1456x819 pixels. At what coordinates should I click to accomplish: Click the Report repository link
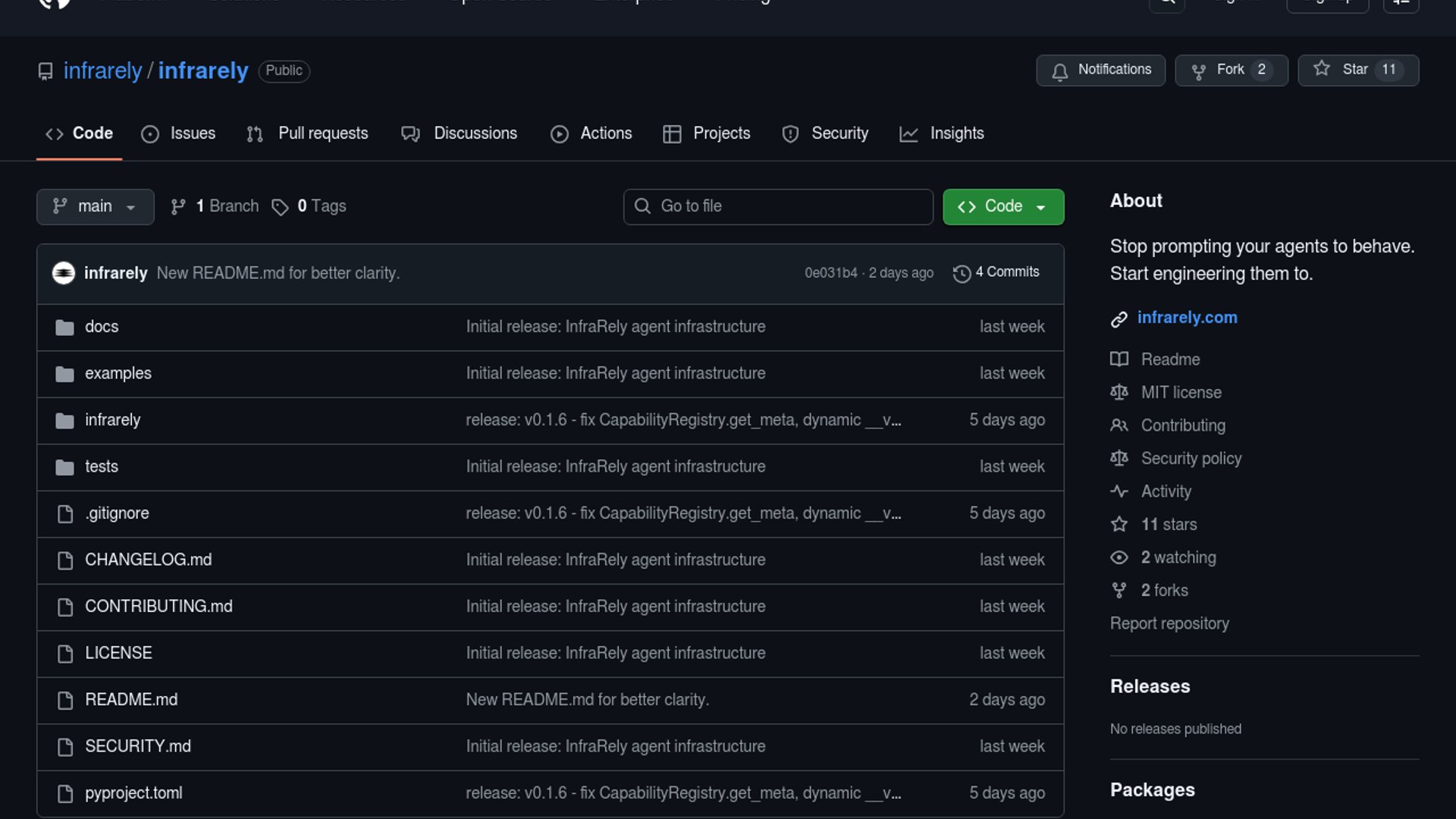click(1169, 623)
